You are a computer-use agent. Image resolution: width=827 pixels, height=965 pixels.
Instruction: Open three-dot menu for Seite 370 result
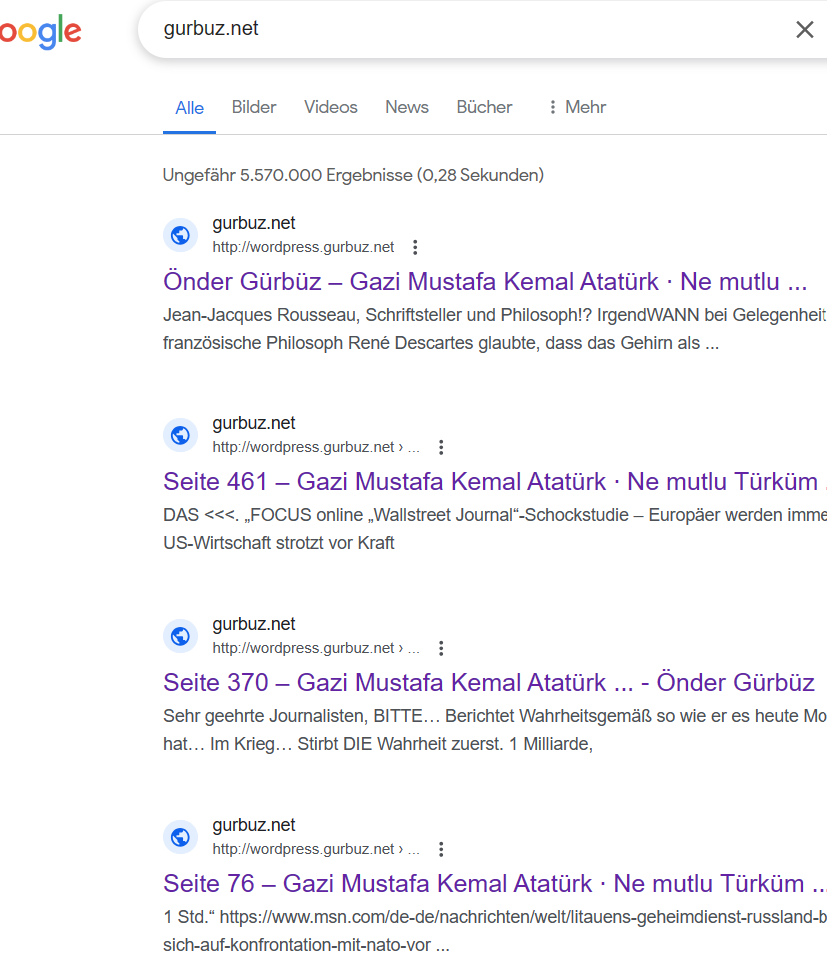[441, 648]
